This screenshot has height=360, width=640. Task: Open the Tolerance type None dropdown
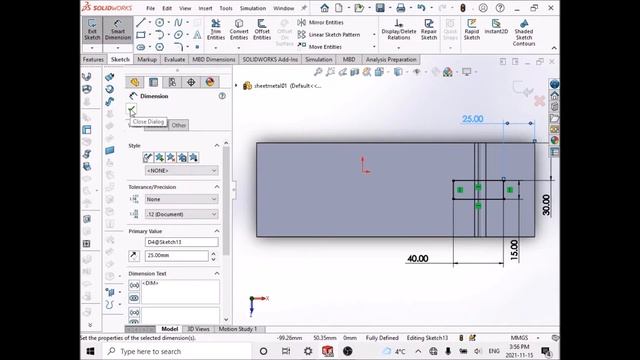(182, 199)
